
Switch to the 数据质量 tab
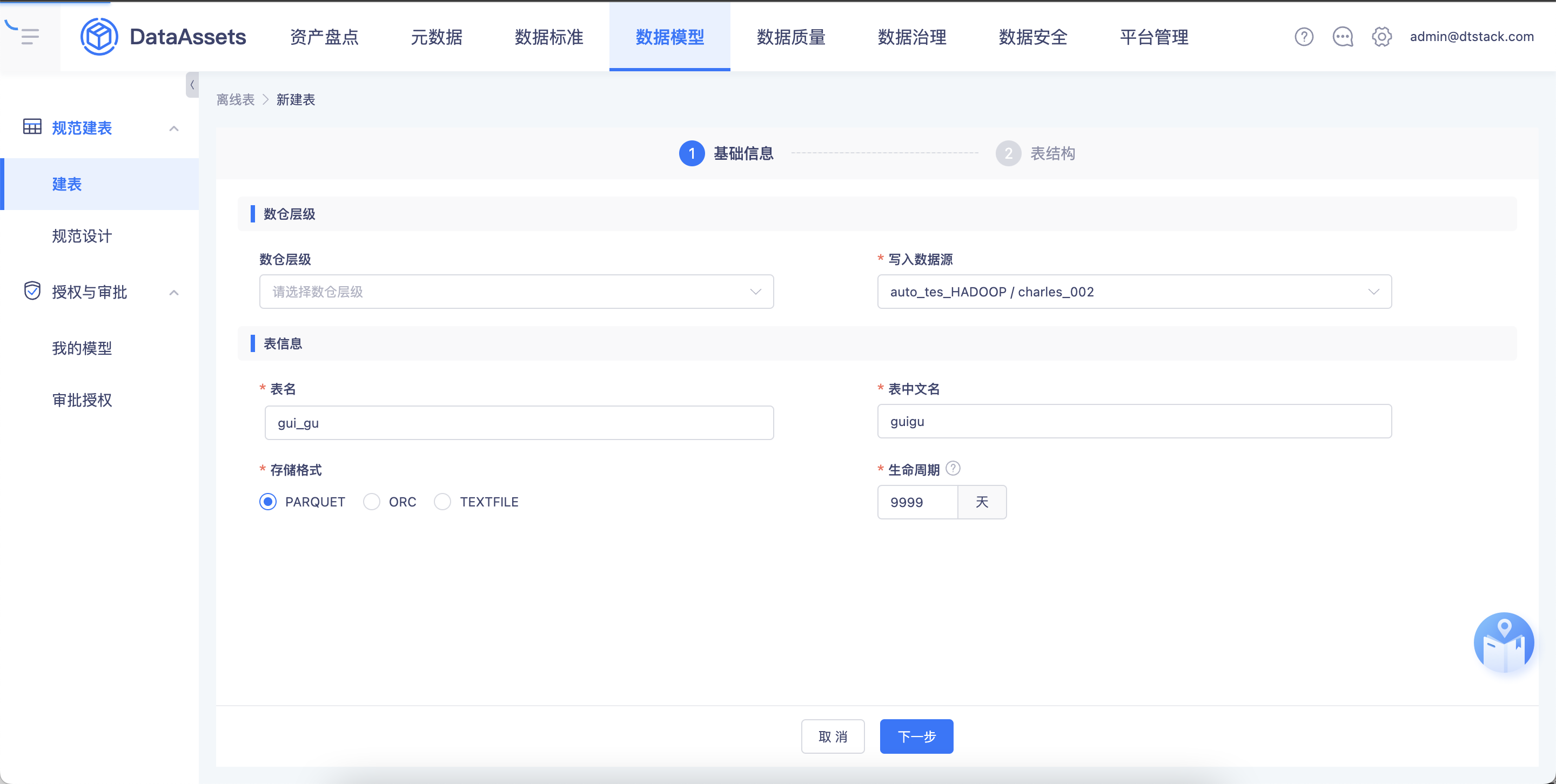[x=790, y=37]
